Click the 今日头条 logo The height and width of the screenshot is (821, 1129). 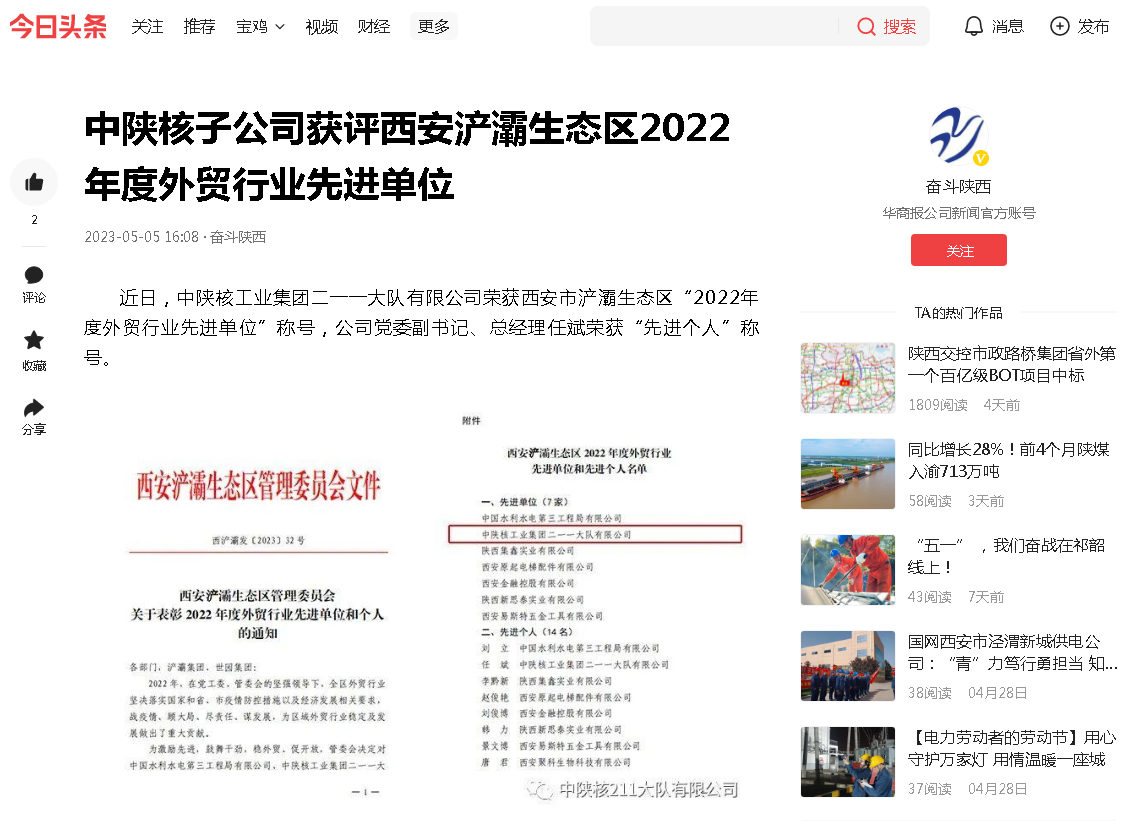58,26
